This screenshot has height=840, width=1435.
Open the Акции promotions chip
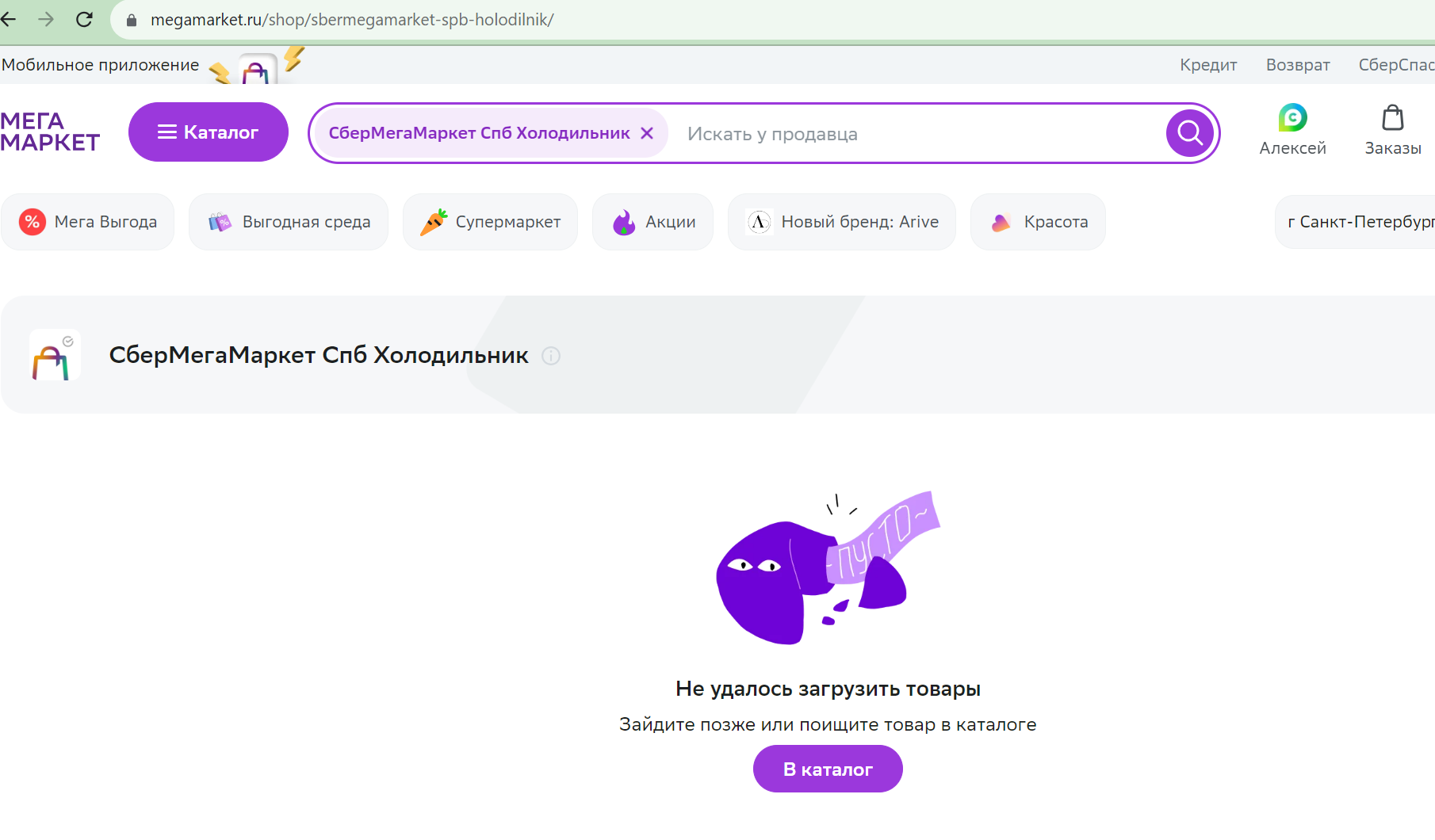coord(652,222)
